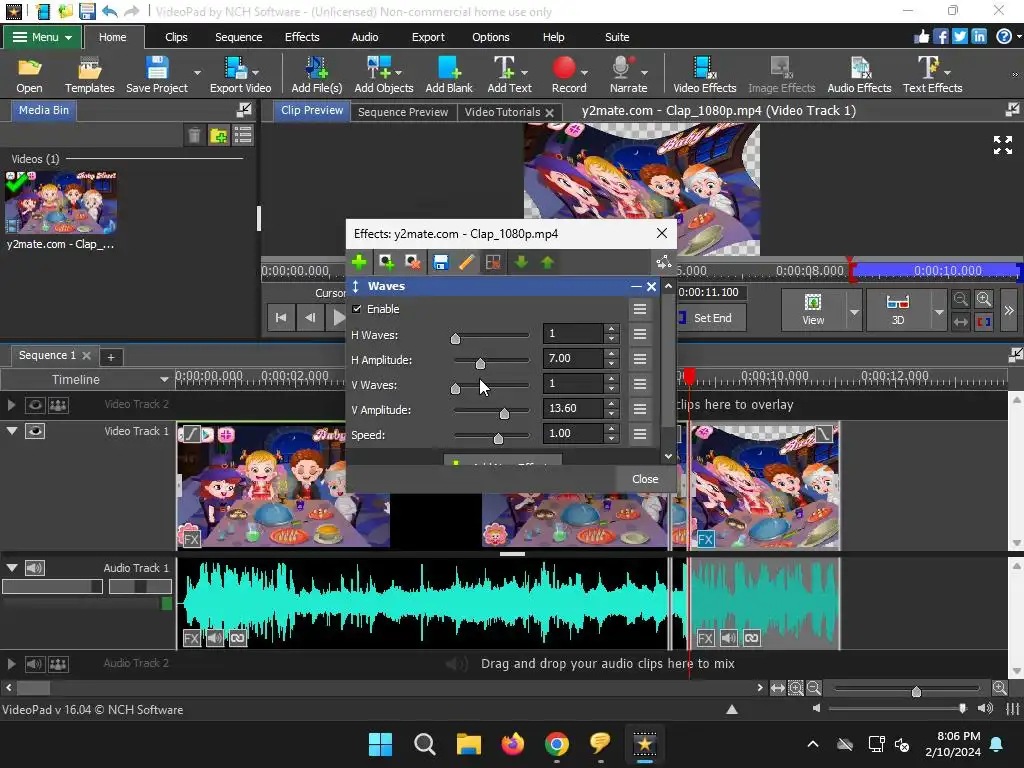The width and height of the screenshot is (1024, 768).
Task: Open dropdown arrow next to Save Project
Action: click(197, 72)
